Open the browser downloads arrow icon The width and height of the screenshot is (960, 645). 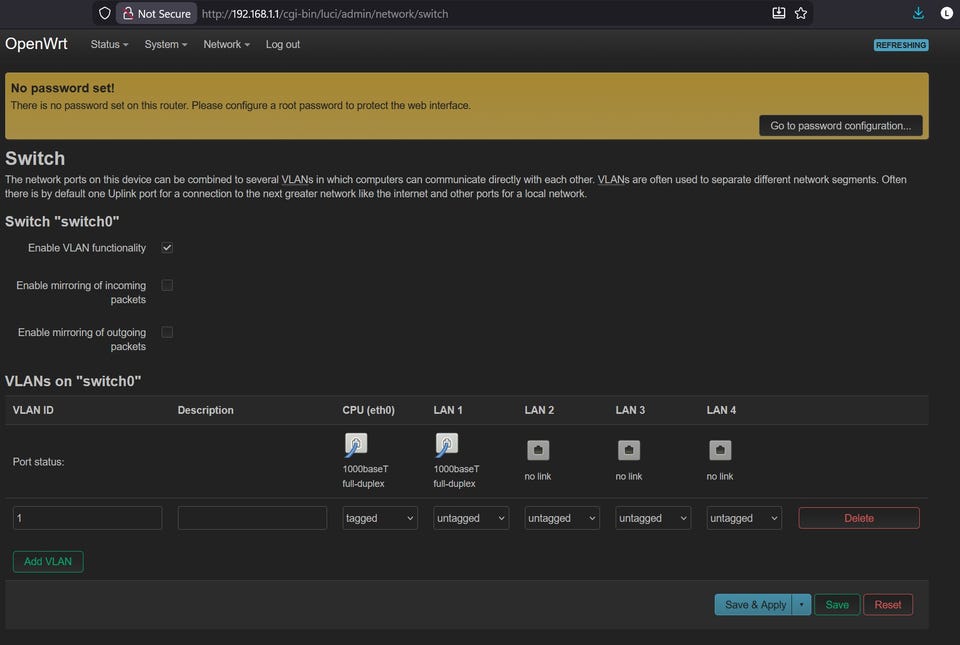919,14
